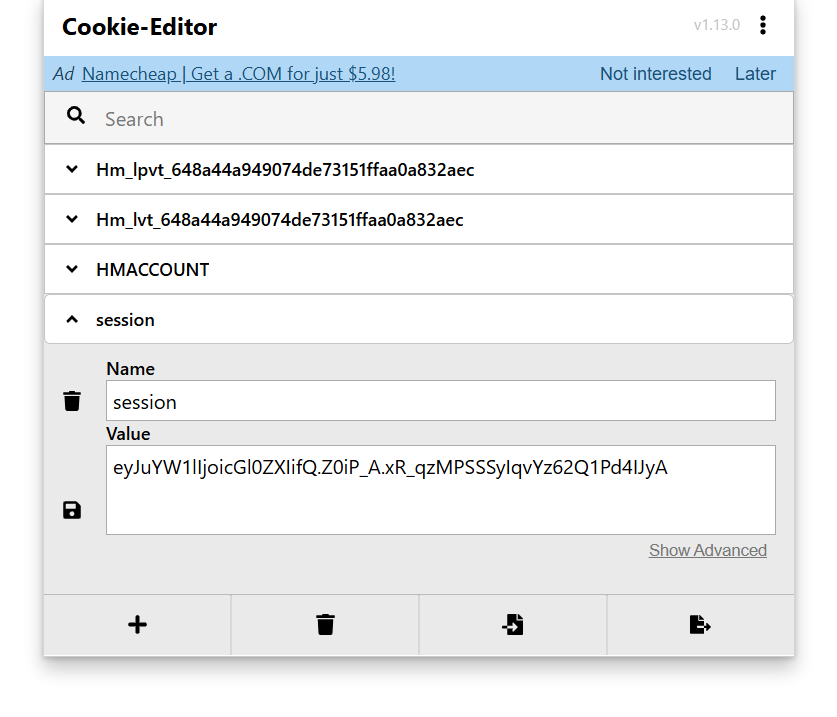Click Show Advanced for more cookie options
Screen dimensions: 837x717
707,551
